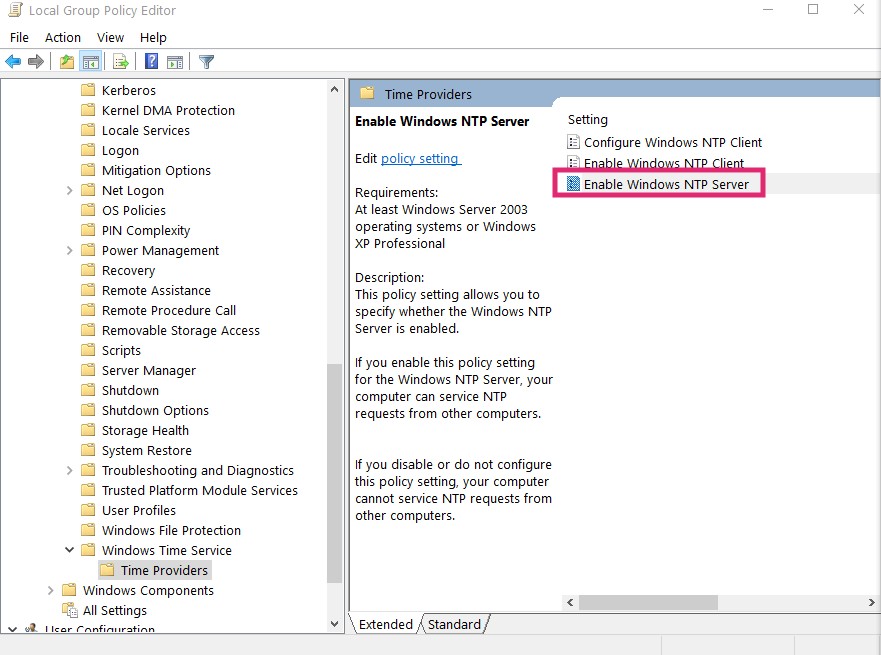Click the Local Group Policy Editor title icon

click(15, 10)
